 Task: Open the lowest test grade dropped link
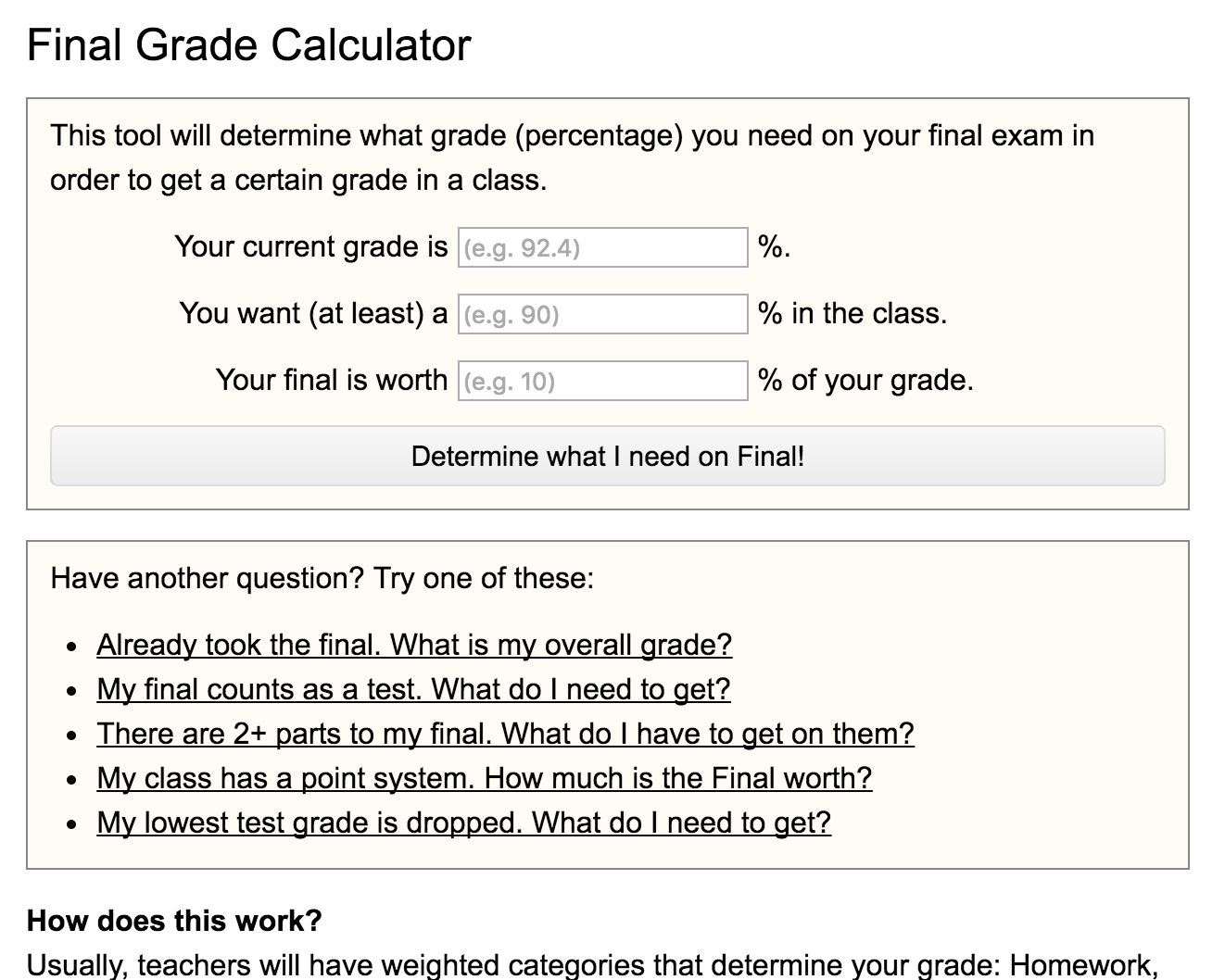click(463, 823)
